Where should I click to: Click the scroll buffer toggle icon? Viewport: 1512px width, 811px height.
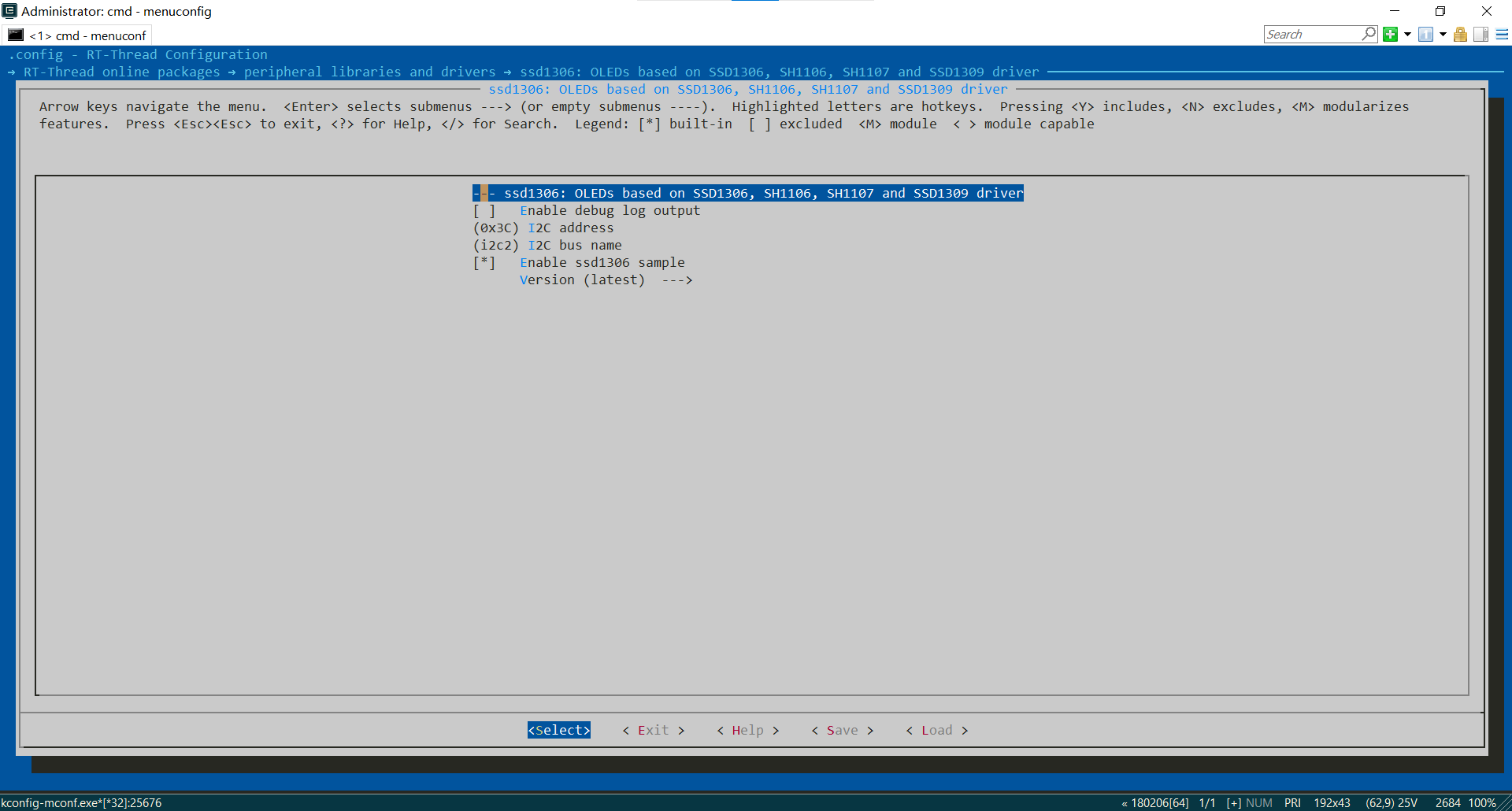(1480, 34)
